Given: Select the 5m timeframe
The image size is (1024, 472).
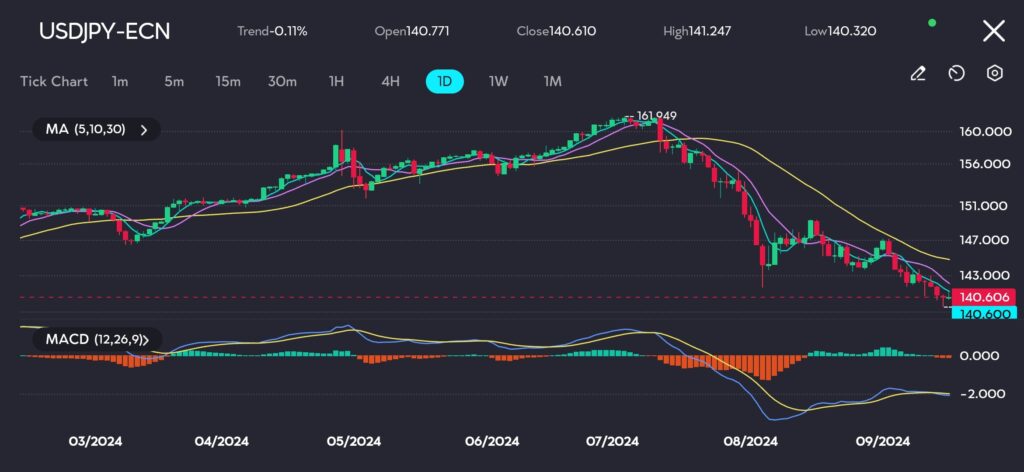Looking at the screenshot, I should [x=174, y=81].
